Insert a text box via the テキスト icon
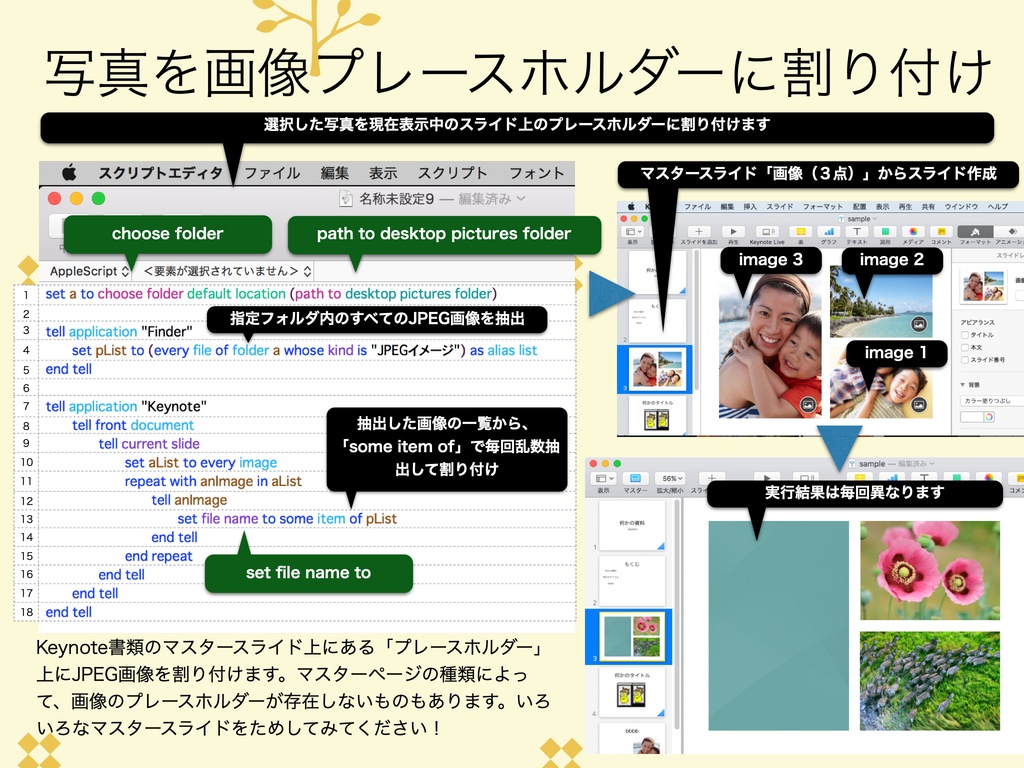This screenshot has height=768, width=1024. (x=857, y=231)
